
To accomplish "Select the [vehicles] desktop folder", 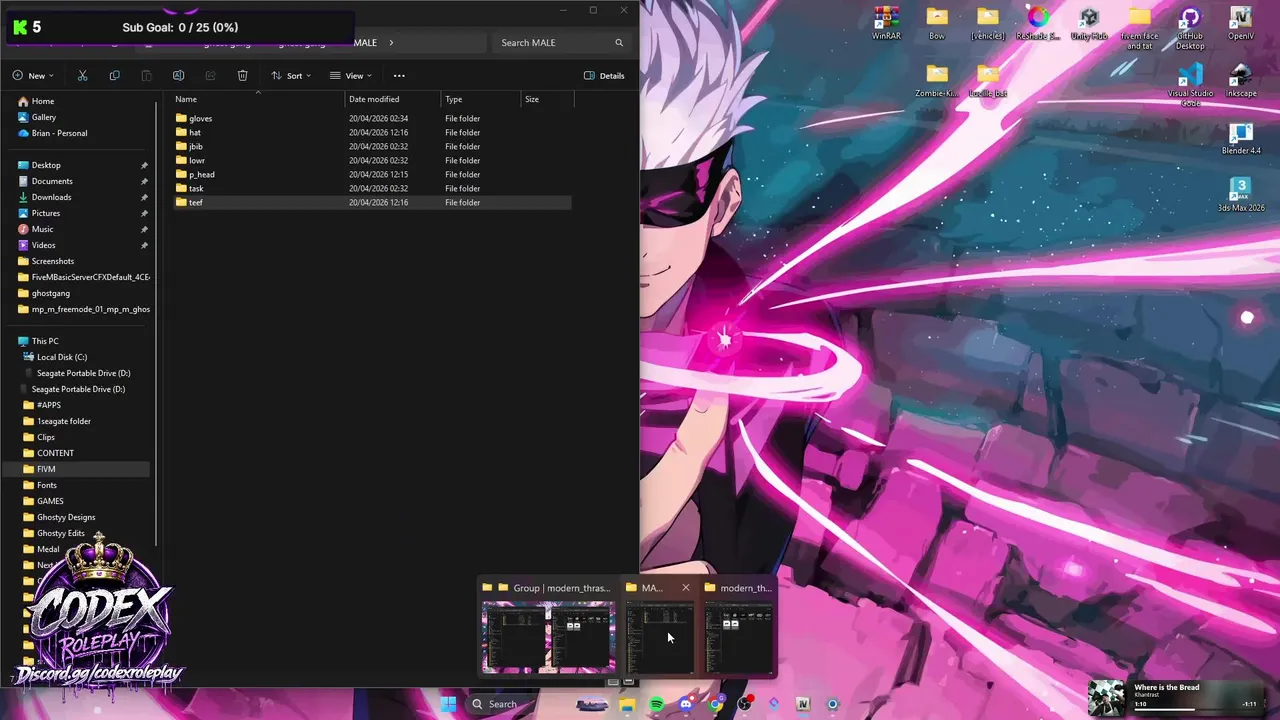I will click(988, 24).
